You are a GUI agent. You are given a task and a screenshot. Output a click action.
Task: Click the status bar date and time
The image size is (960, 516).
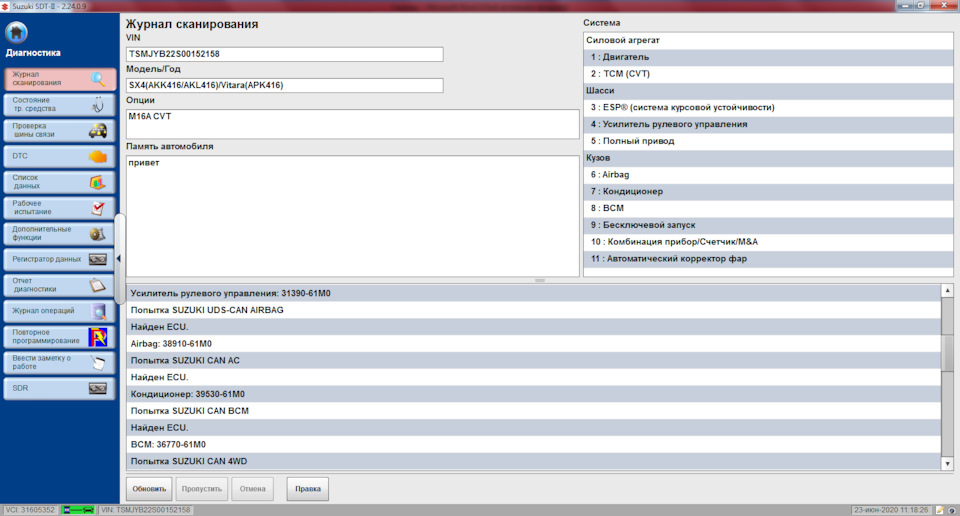pyautogui.click(x=891, y=510)
